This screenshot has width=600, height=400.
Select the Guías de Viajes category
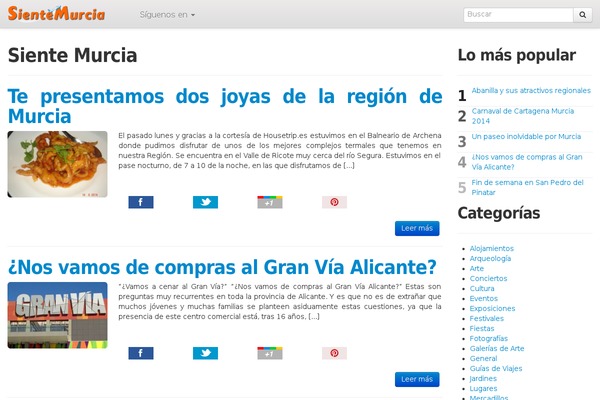(496, 368)
